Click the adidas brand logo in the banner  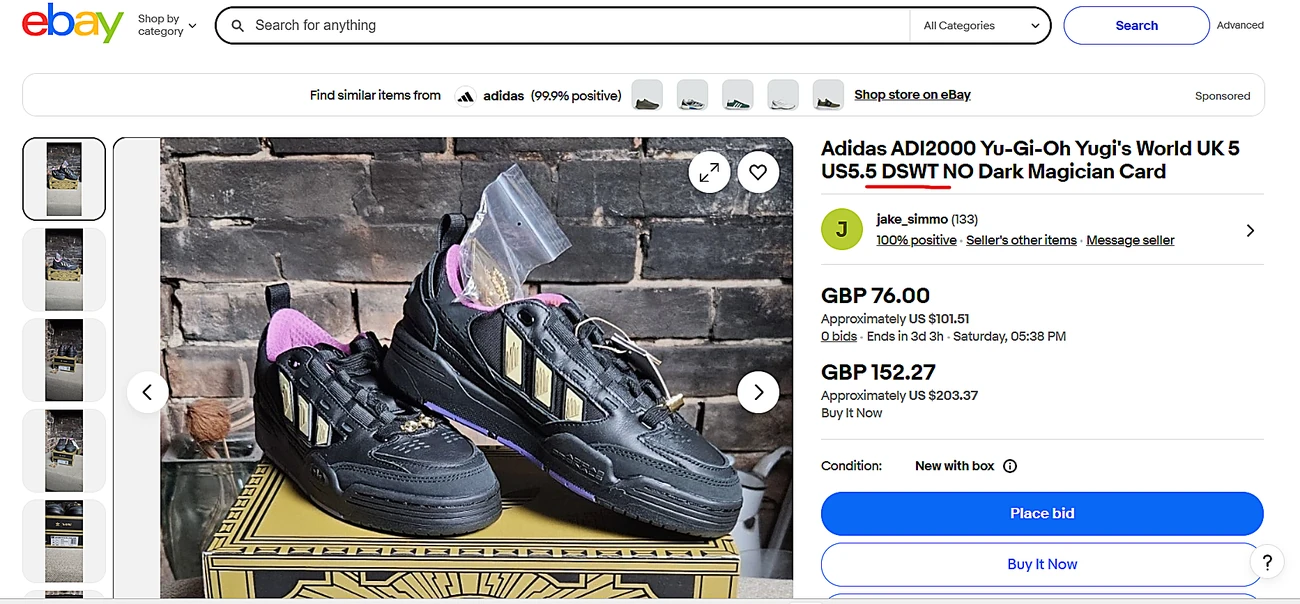(465, 95)
